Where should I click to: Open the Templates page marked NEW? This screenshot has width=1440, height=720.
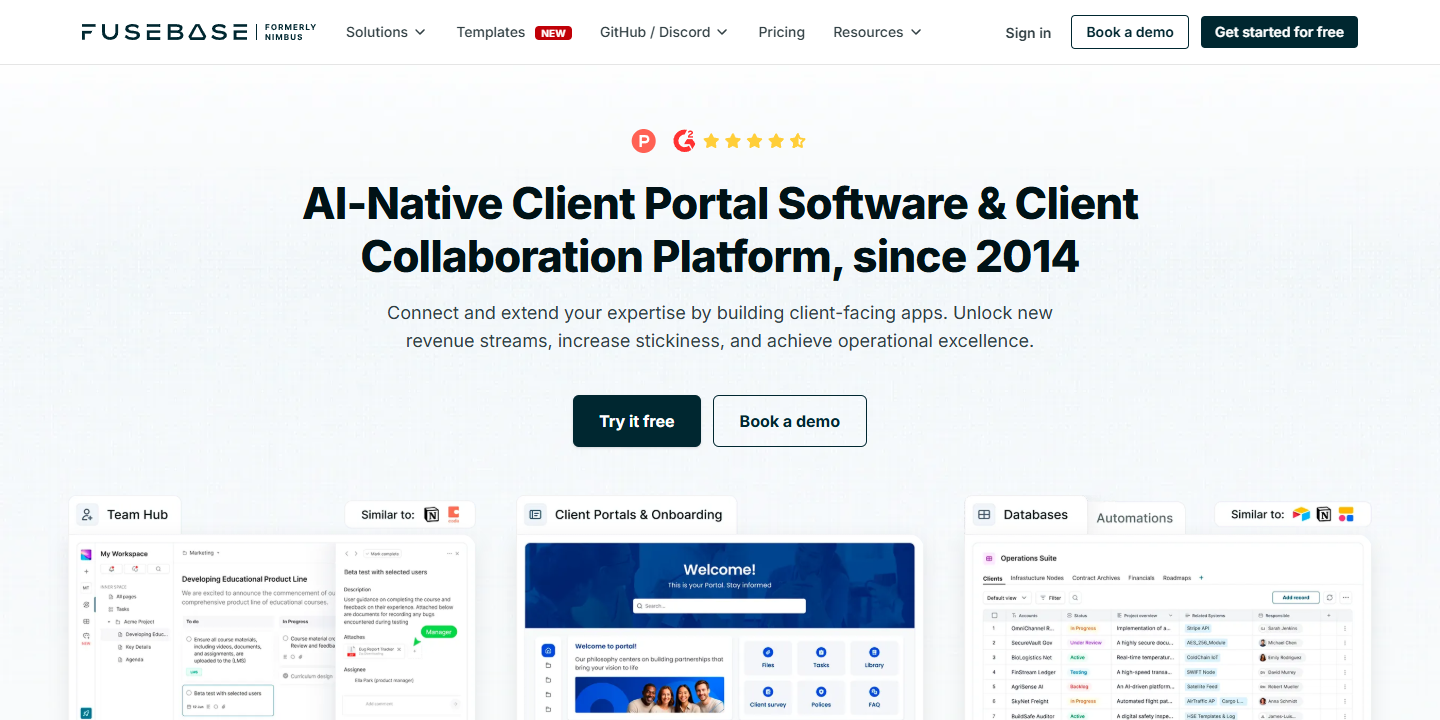(x=514, y=32)
